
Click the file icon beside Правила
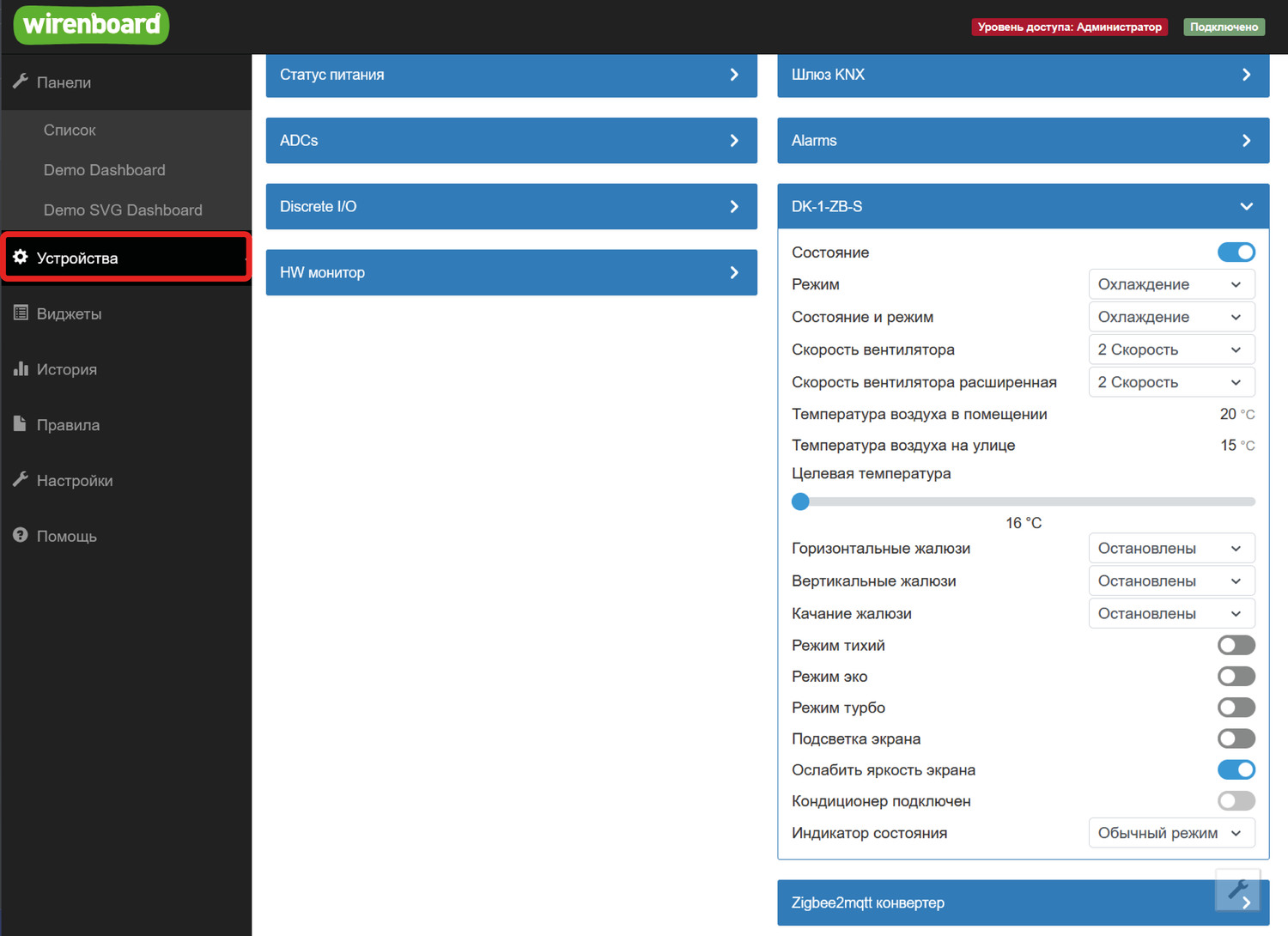click(x=21, y=423)
